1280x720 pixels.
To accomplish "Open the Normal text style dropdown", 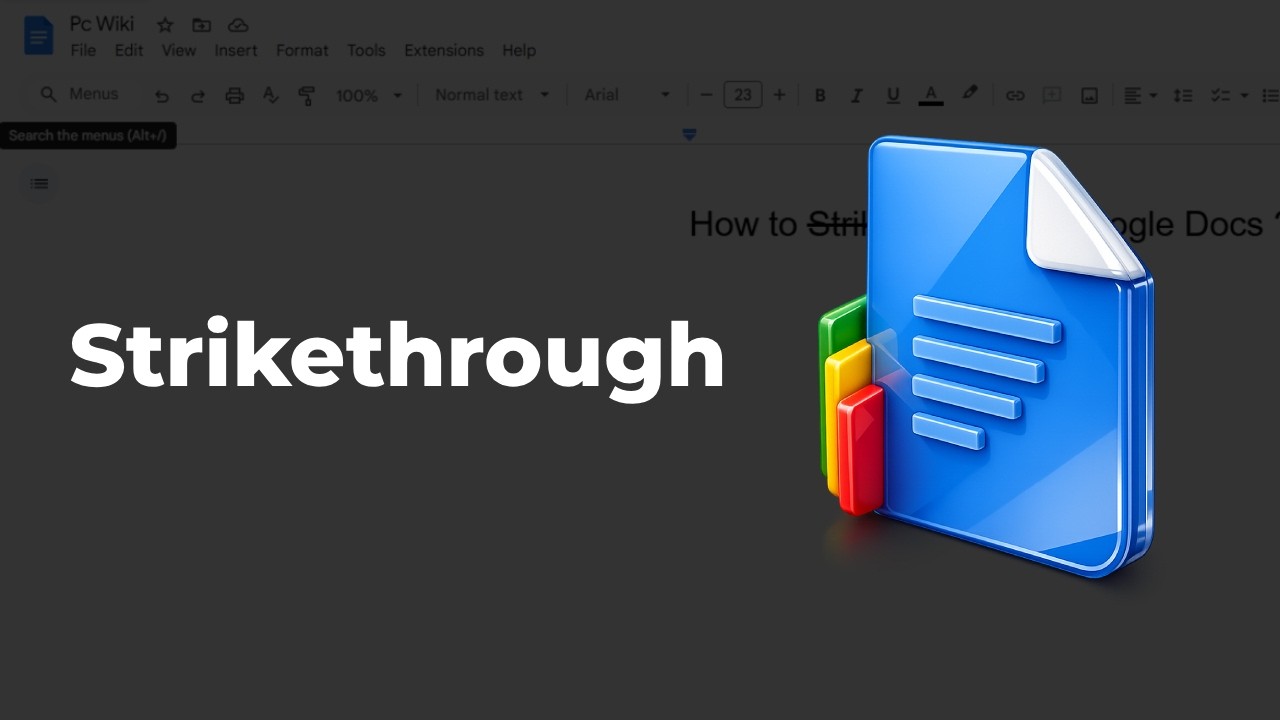I will [492, 95].
